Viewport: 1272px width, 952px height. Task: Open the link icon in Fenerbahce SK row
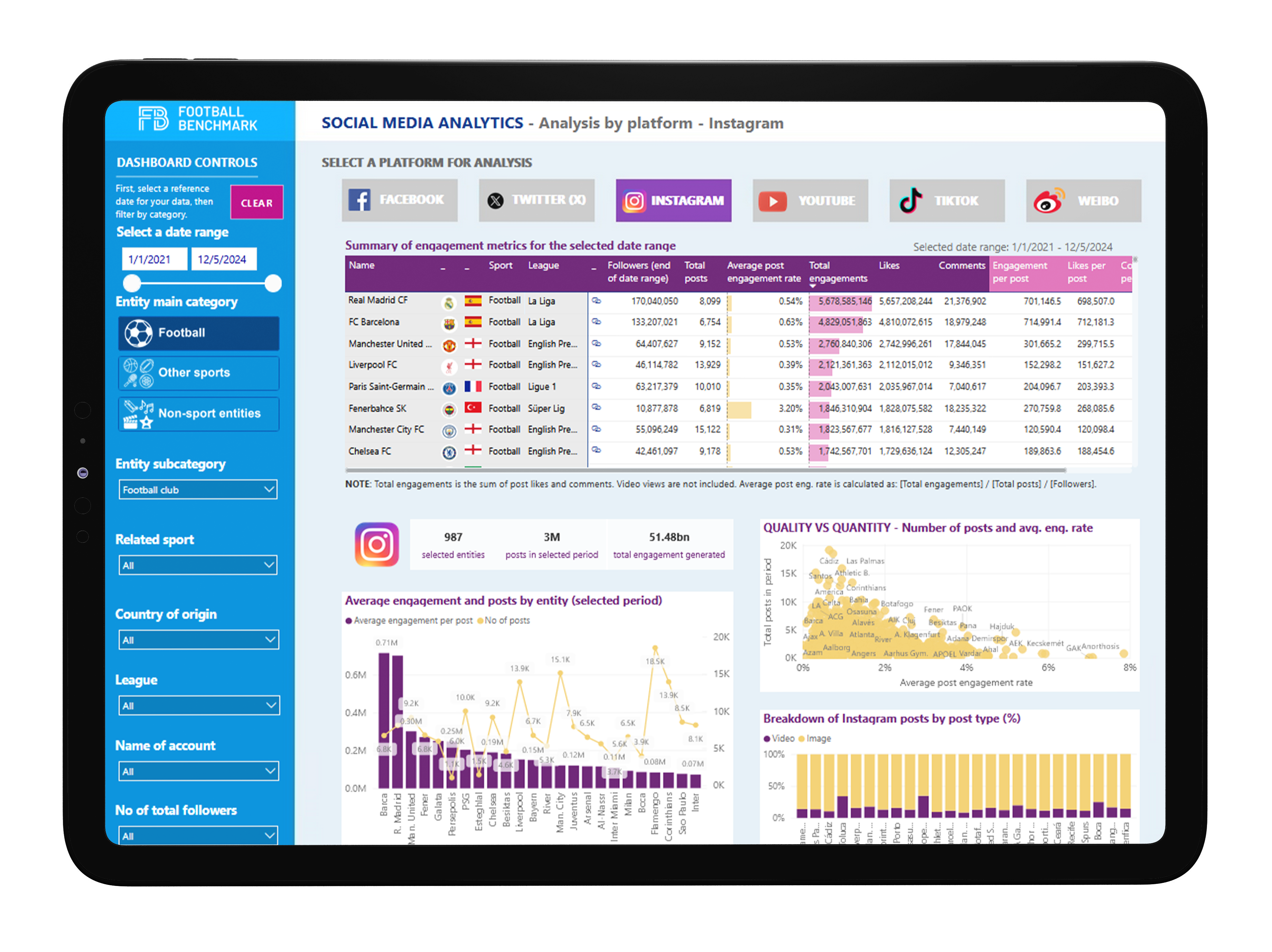(596, 407)
